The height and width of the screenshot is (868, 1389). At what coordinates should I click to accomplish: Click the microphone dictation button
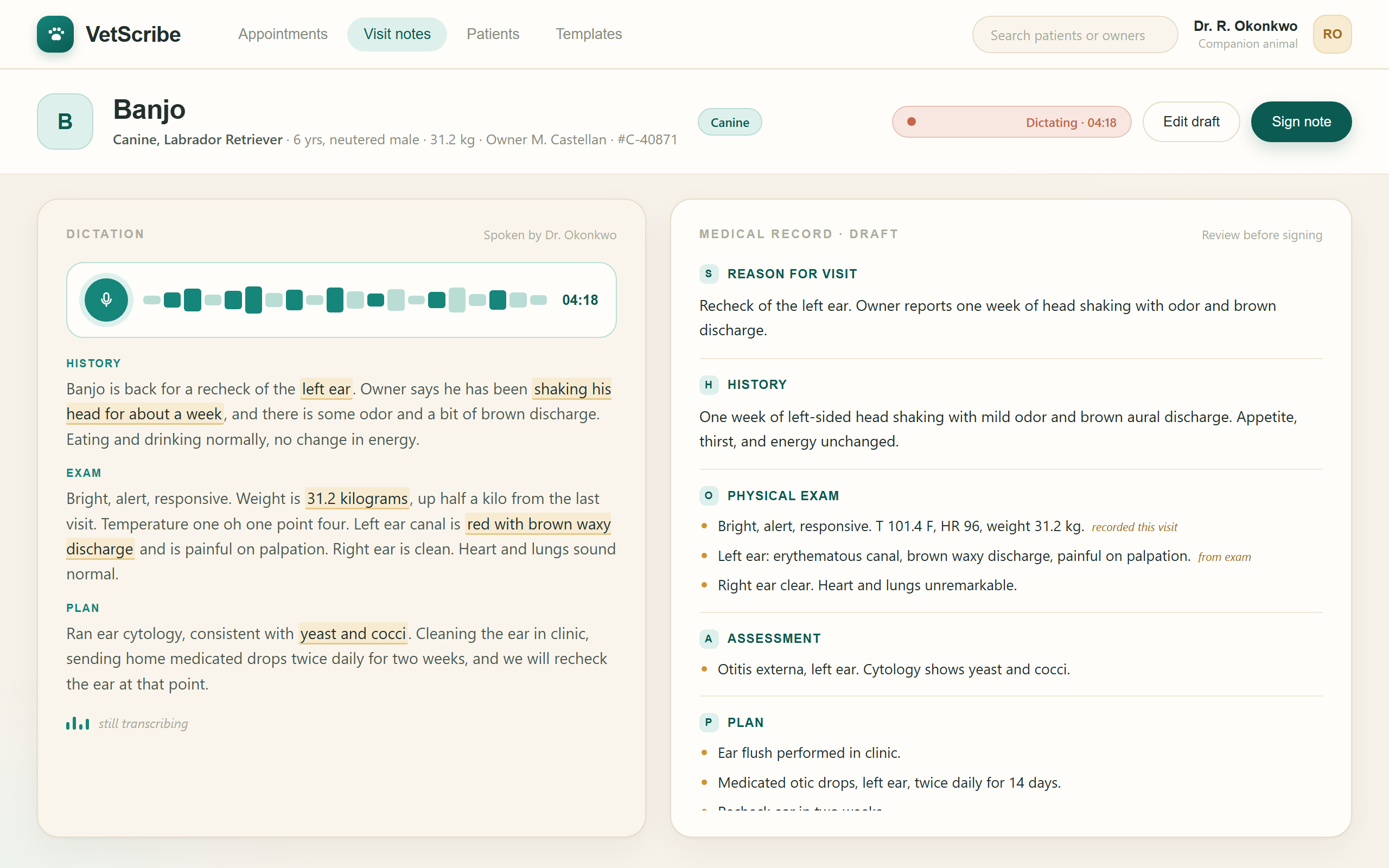click(106, 299)
